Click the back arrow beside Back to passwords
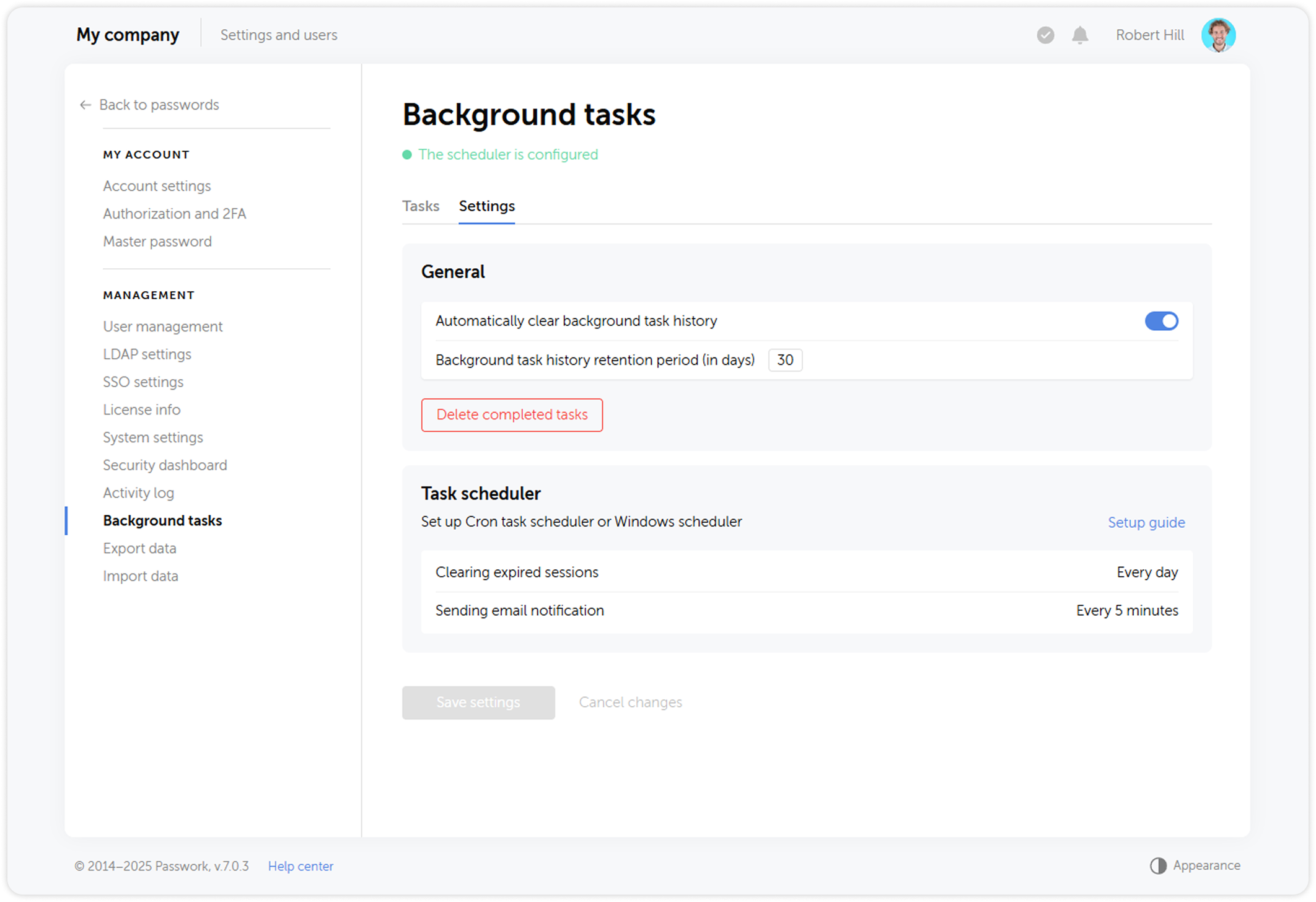The width and height of the screenshot is (1316, 902). 86,105
